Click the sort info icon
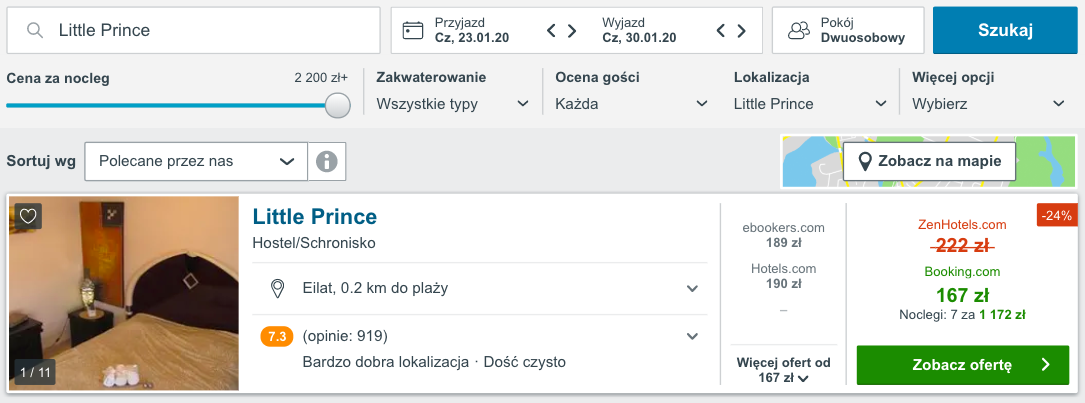The height and width of the screenshot is (403, 1085). (x=326, y=161)
